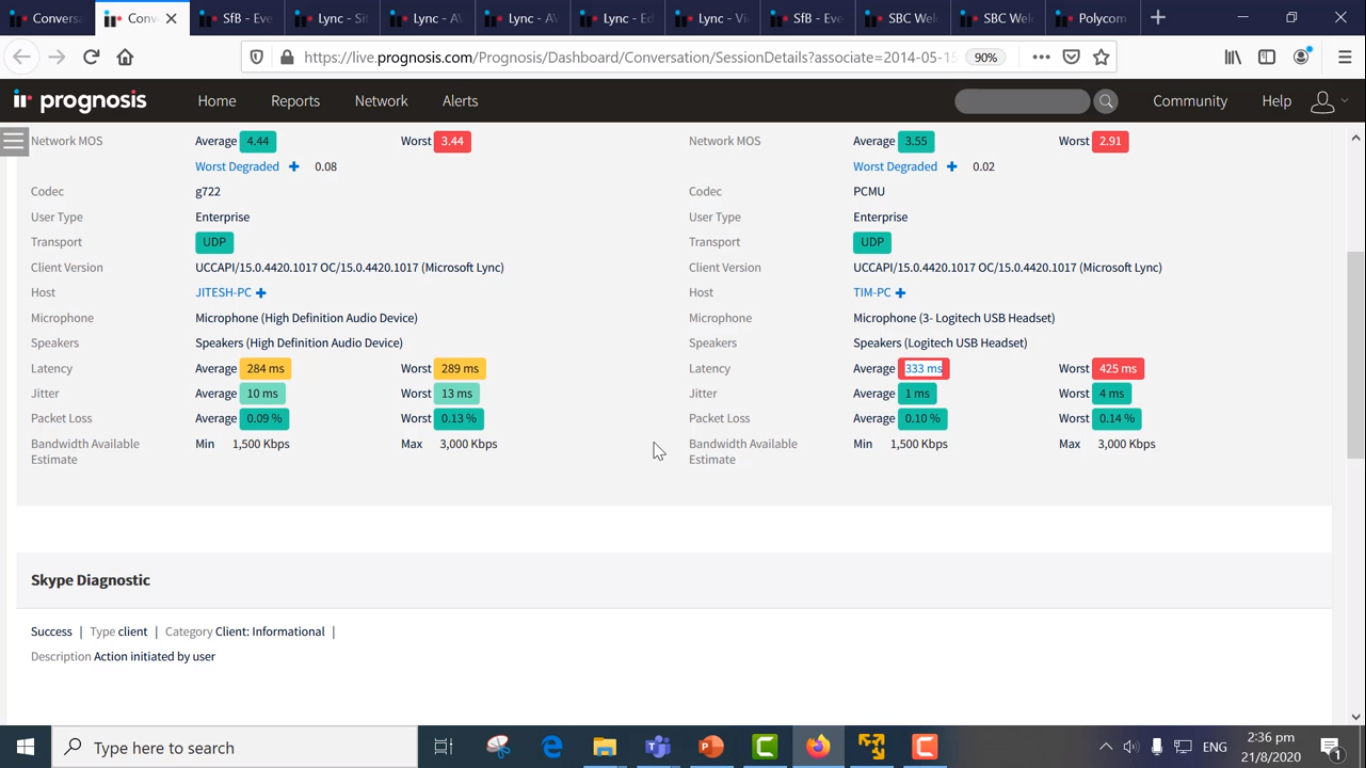Click the left Worst Degraded link
The height and width of the screenshot is (768, 1366).
tap(237, 167)
